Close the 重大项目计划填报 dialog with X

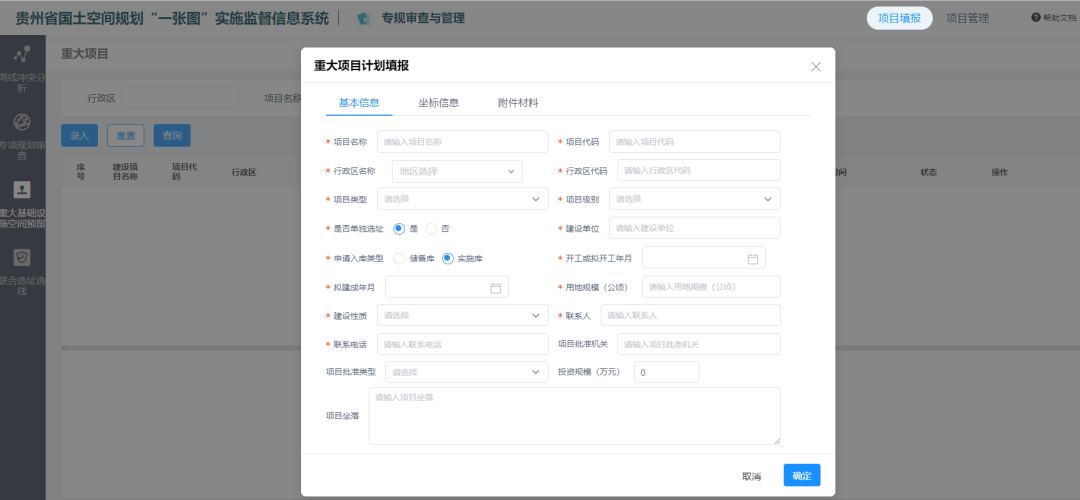[x=816, y=66]
